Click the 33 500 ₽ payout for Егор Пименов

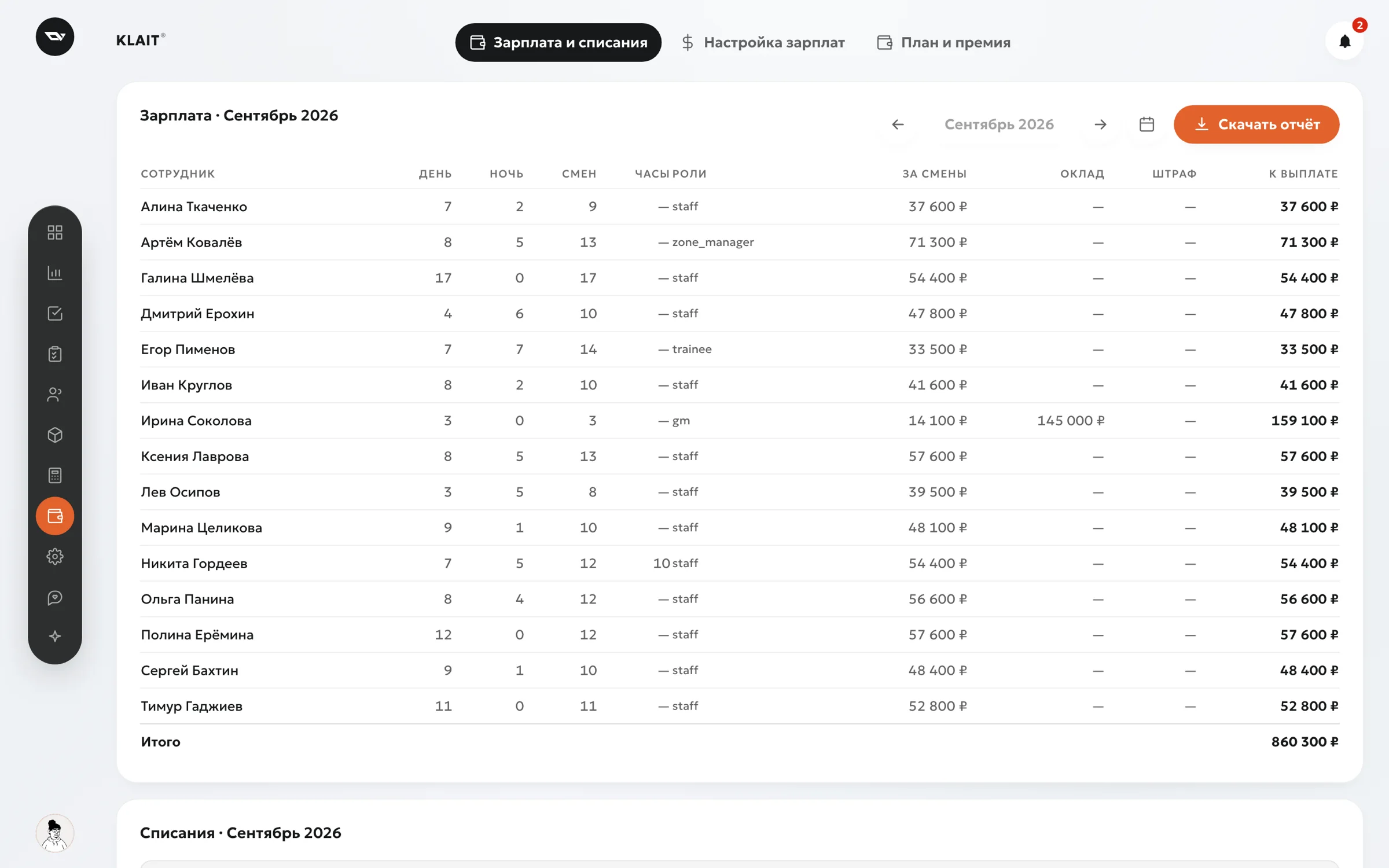tap(1309, 350)
